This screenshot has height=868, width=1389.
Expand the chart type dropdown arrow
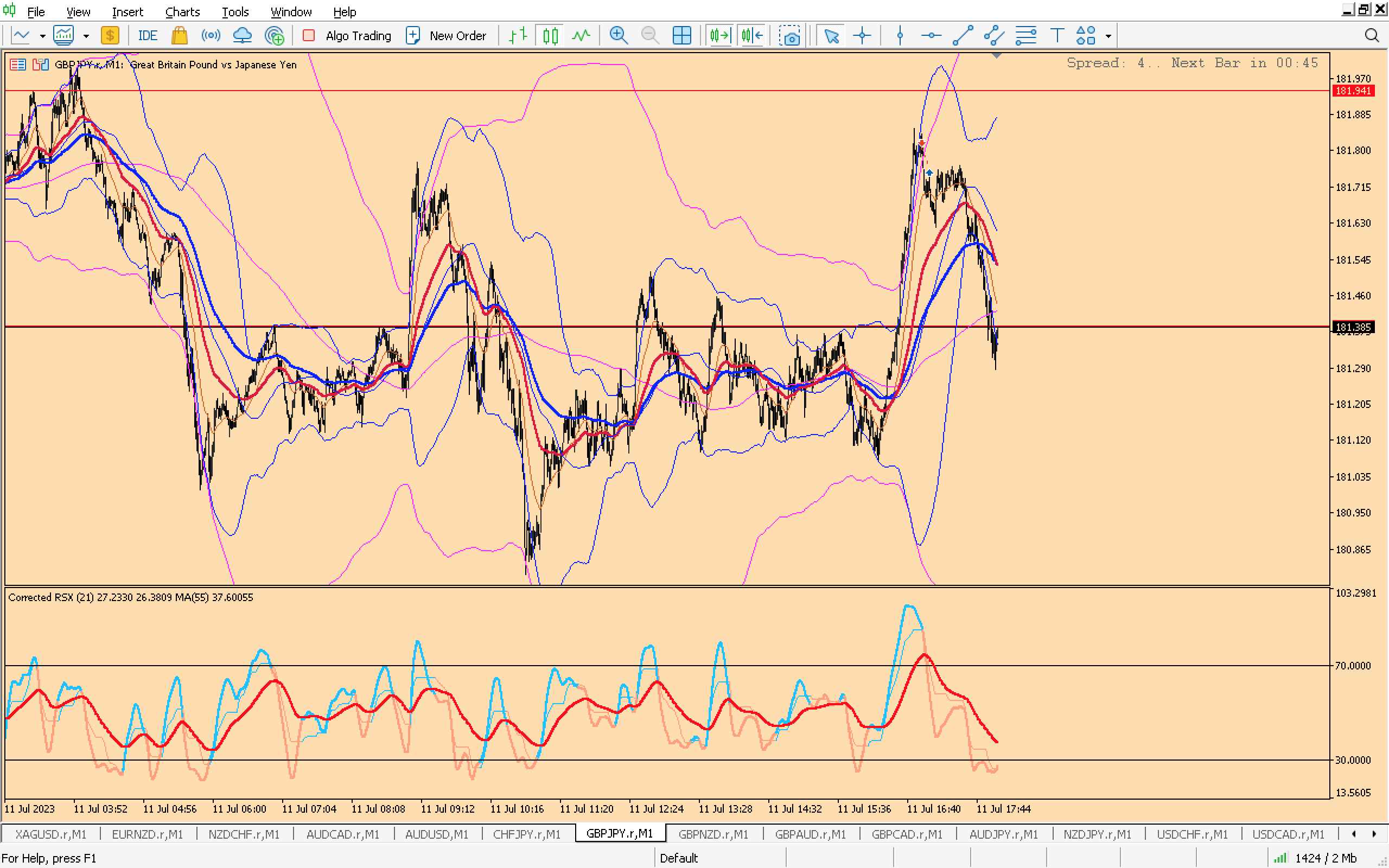coord(42,36)
